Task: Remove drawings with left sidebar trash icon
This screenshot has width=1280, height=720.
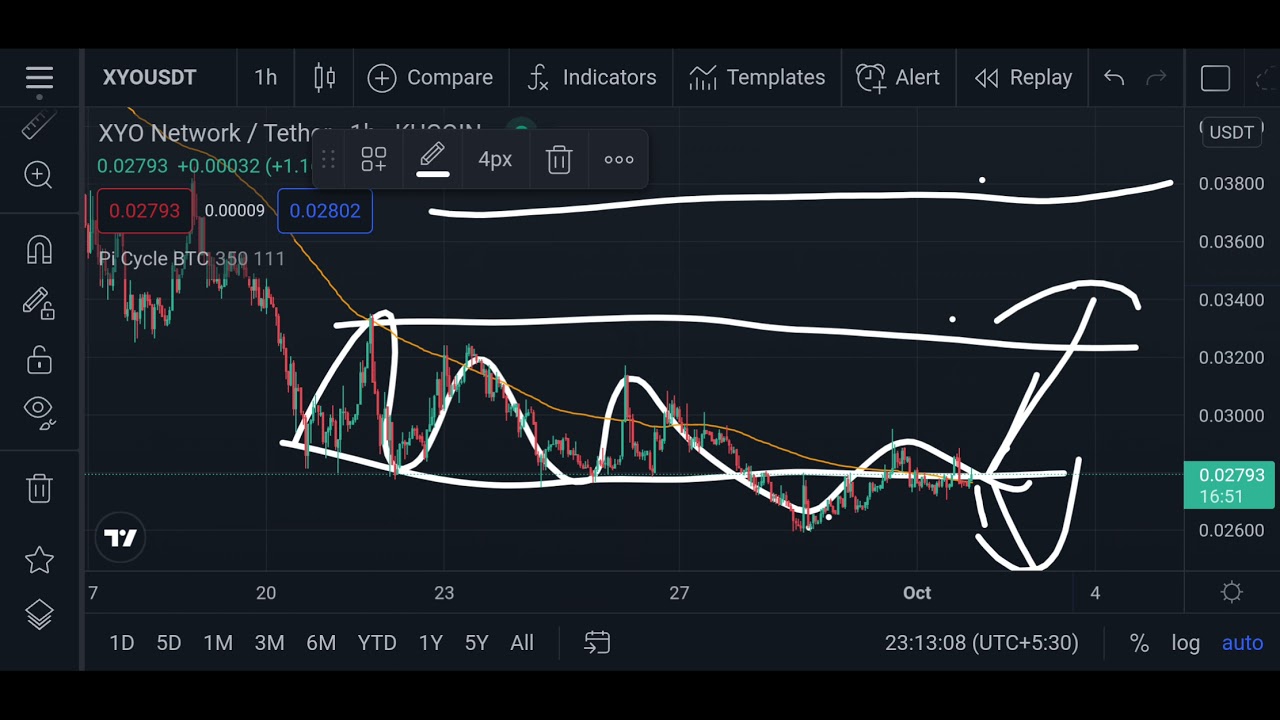Action: click(x=39, y=488)
